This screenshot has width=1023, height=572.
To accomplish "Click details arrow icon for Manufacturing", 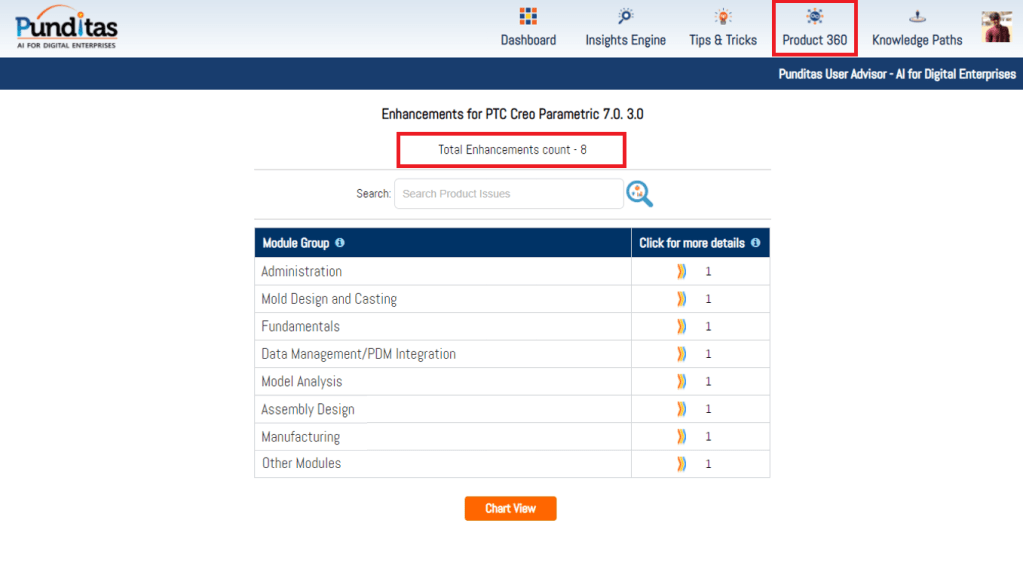I will pos(681,437).
